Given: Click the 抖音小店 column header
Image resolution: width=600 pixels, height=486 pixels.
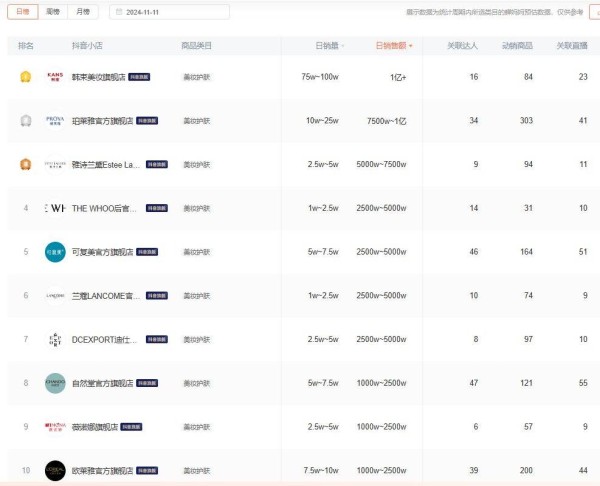Looking at the screenshot, I should point(87,46).
